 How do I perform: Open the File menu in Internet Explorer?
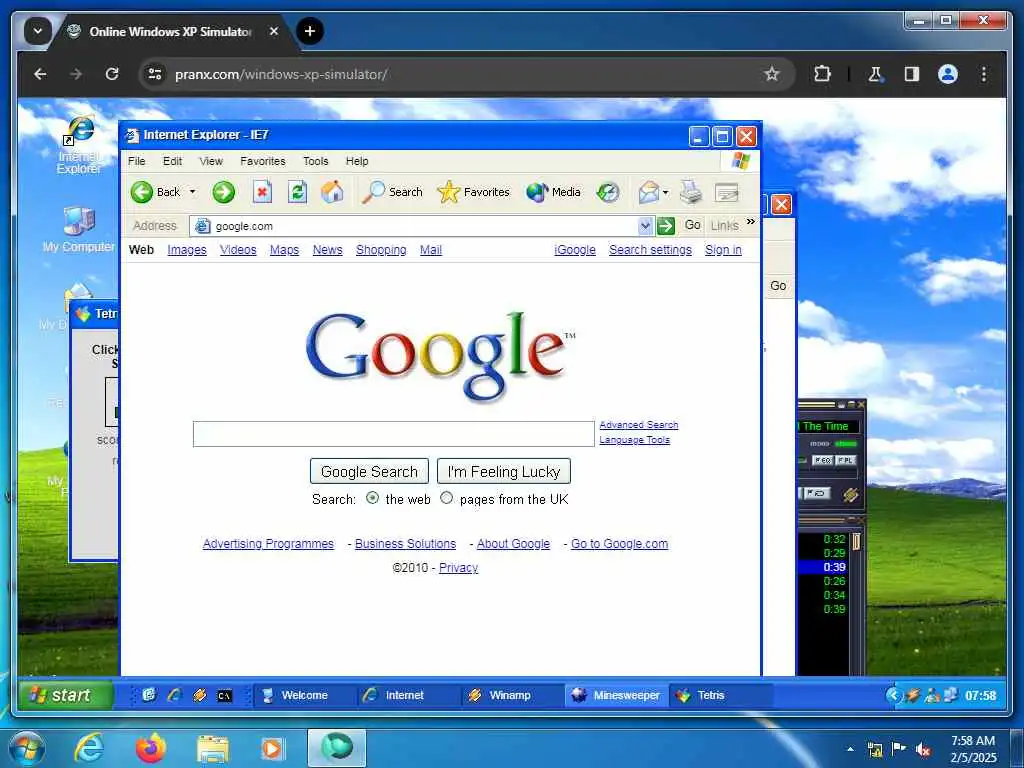pos(136,161)
